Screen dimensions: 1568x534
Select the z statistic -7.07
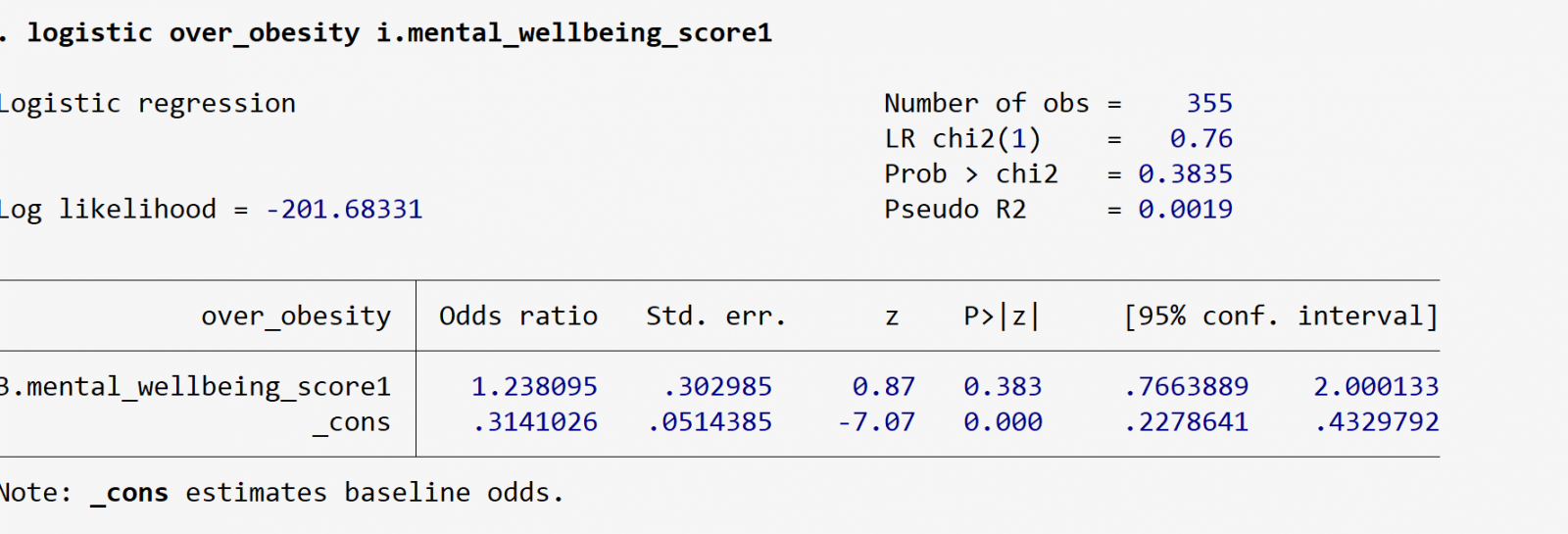click(x=876, y=422)
